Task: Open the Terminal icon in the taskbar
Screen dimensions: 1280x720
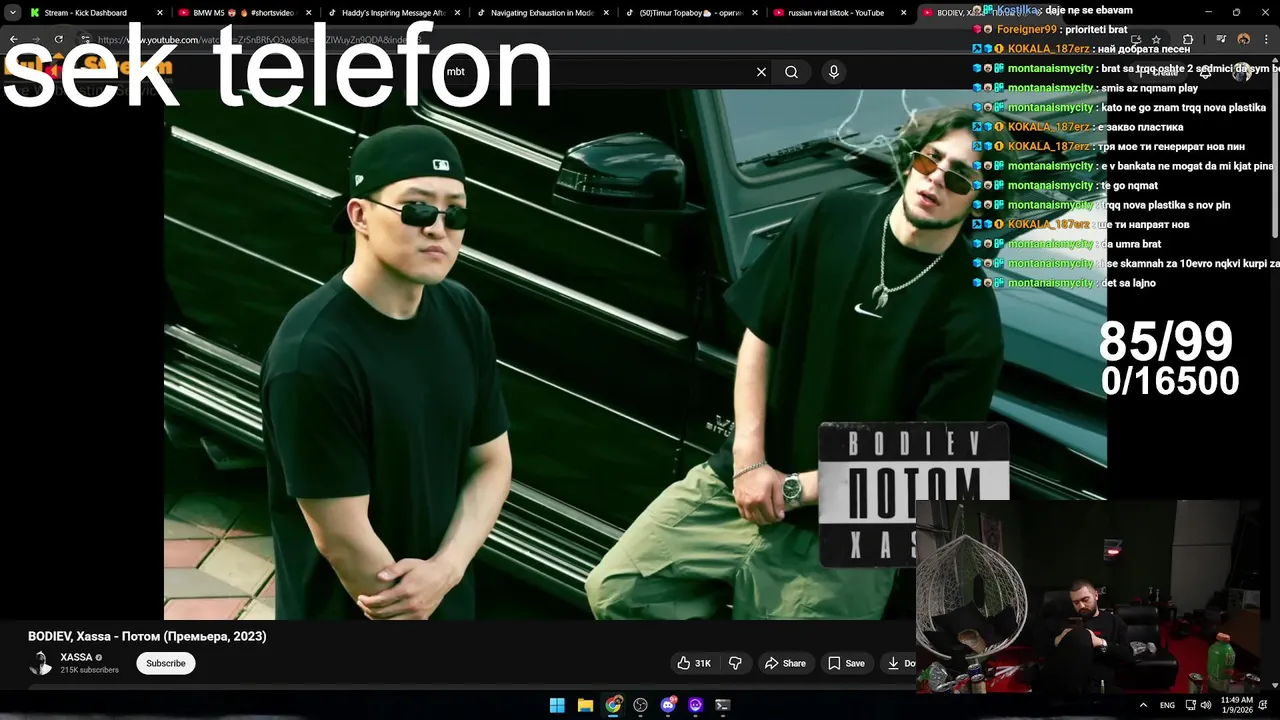Action: (x=722, y=705)
